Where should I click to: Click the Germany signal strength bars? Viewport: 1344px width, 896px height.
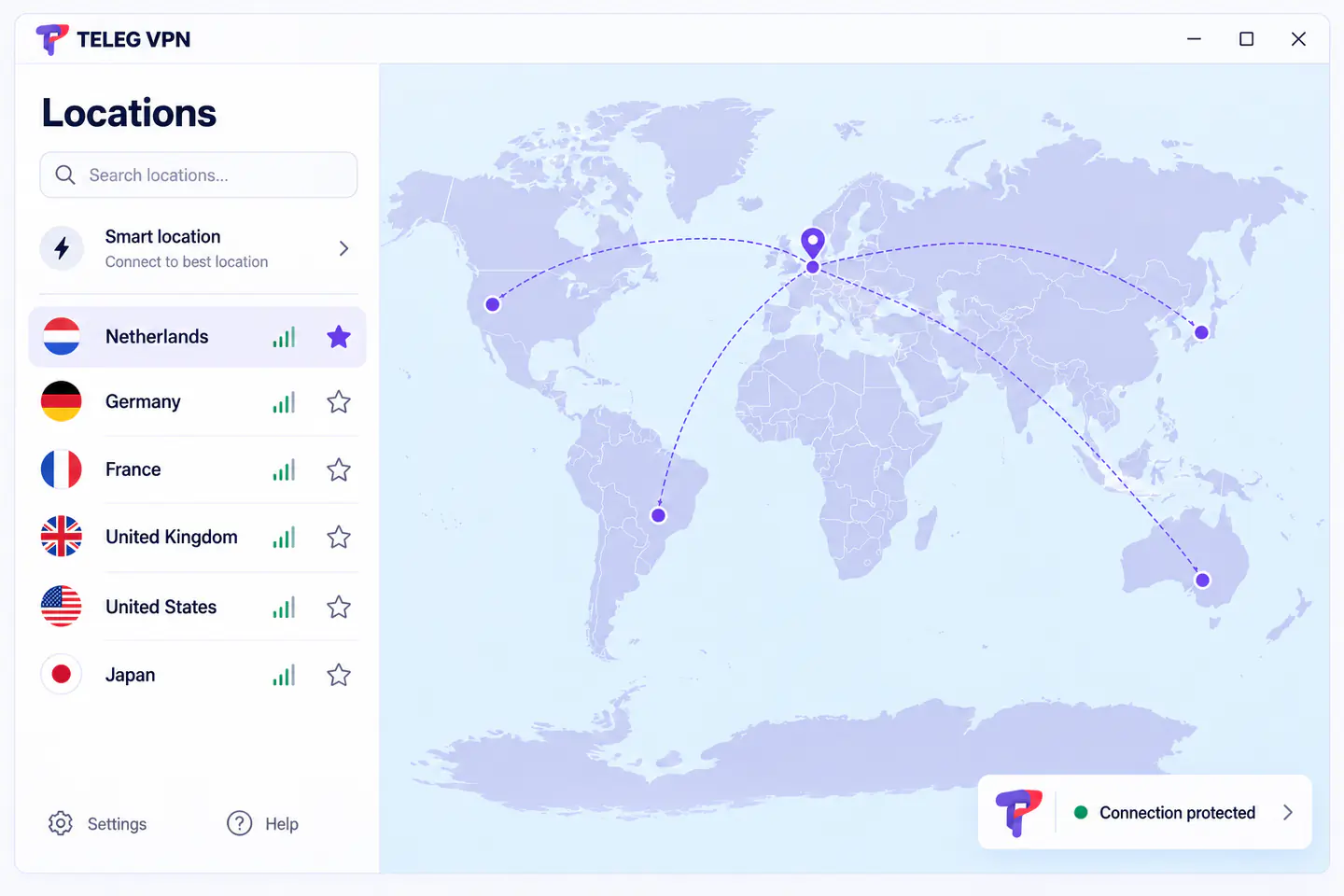[x=284, y=402]
